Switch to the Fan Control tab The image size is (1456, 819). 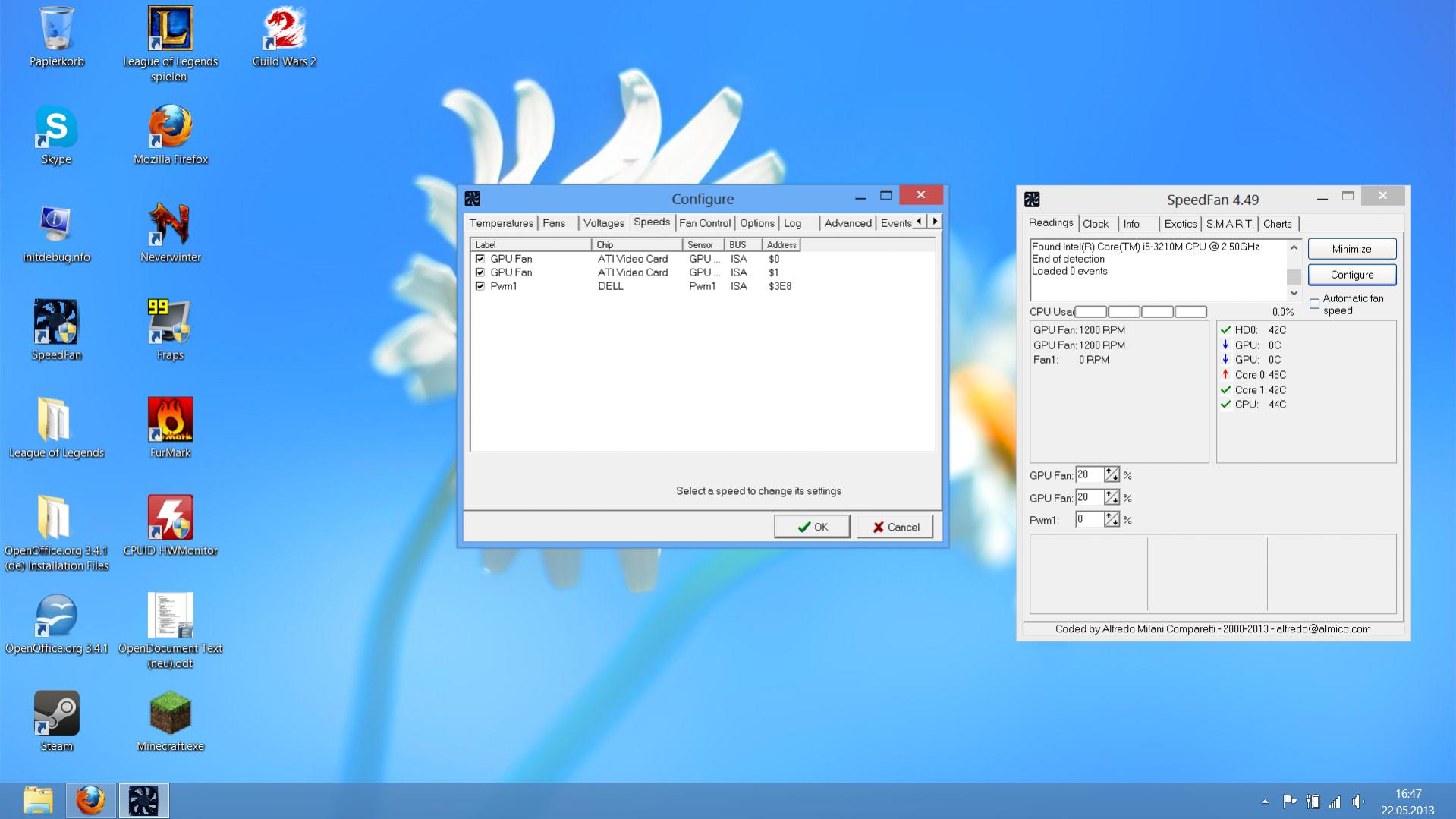(705, 223)
